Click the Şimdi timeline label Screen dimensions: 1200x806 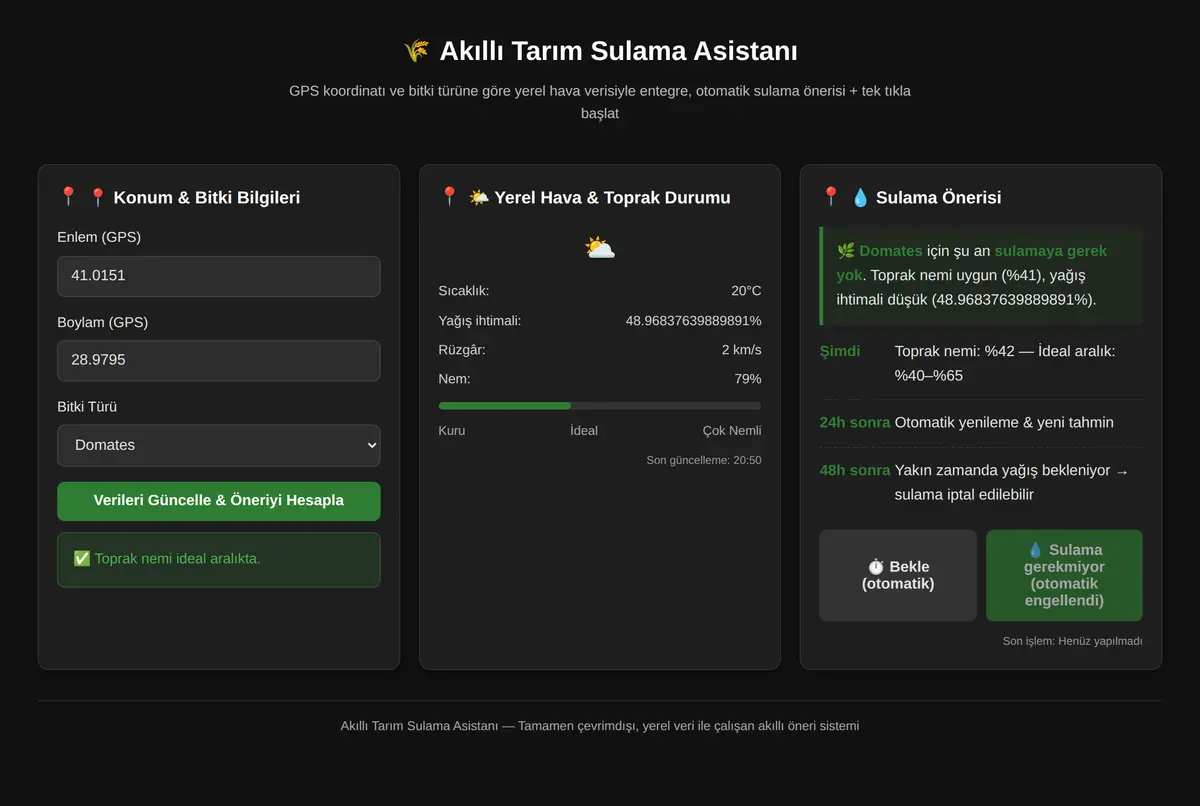[840, 351]
